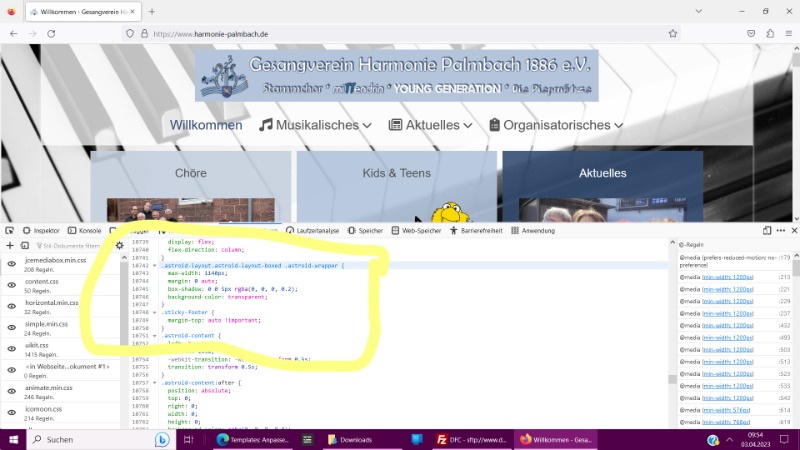Open a new browser tab
This screenshot has height=450, width=800.
click(152, 11)
